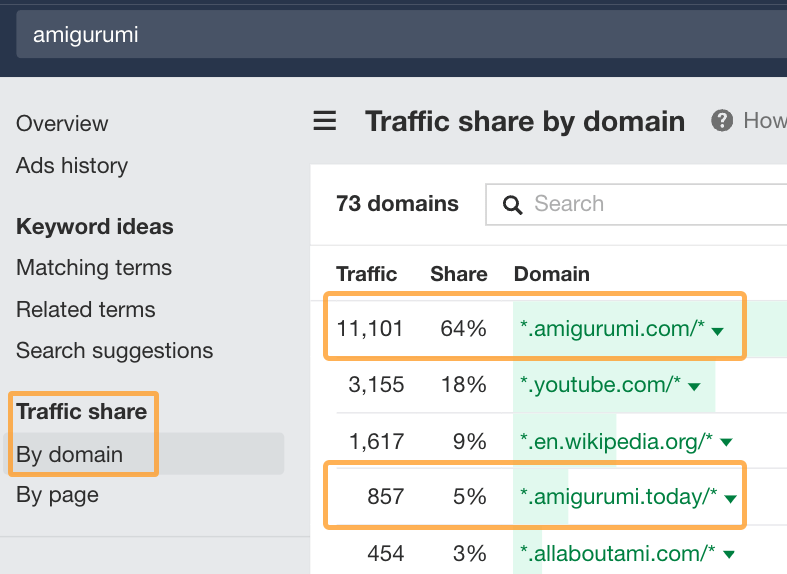Expand the en.wikipedia.org domain dropdown arrow
Image resolution: width=787 pixels, height=574 pixels.
click(726, 442)
